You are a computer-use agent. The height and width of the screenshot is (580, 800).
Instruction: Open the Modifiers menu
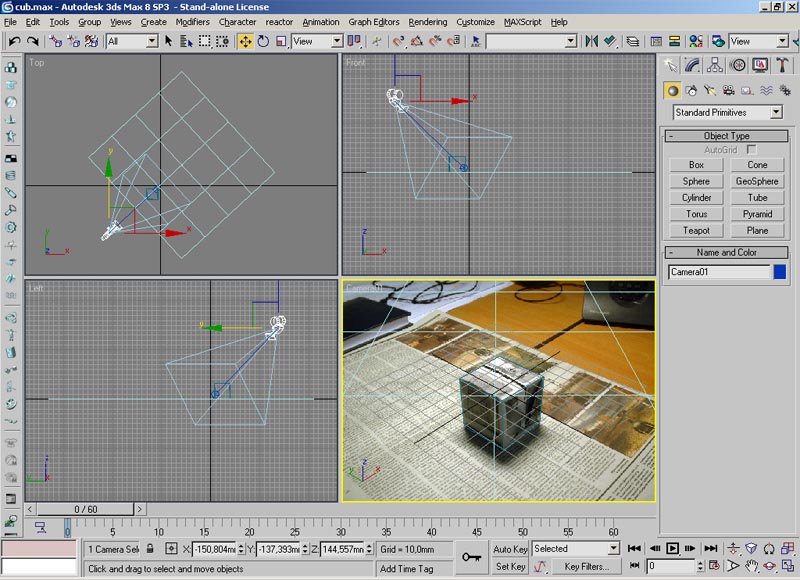192,22
